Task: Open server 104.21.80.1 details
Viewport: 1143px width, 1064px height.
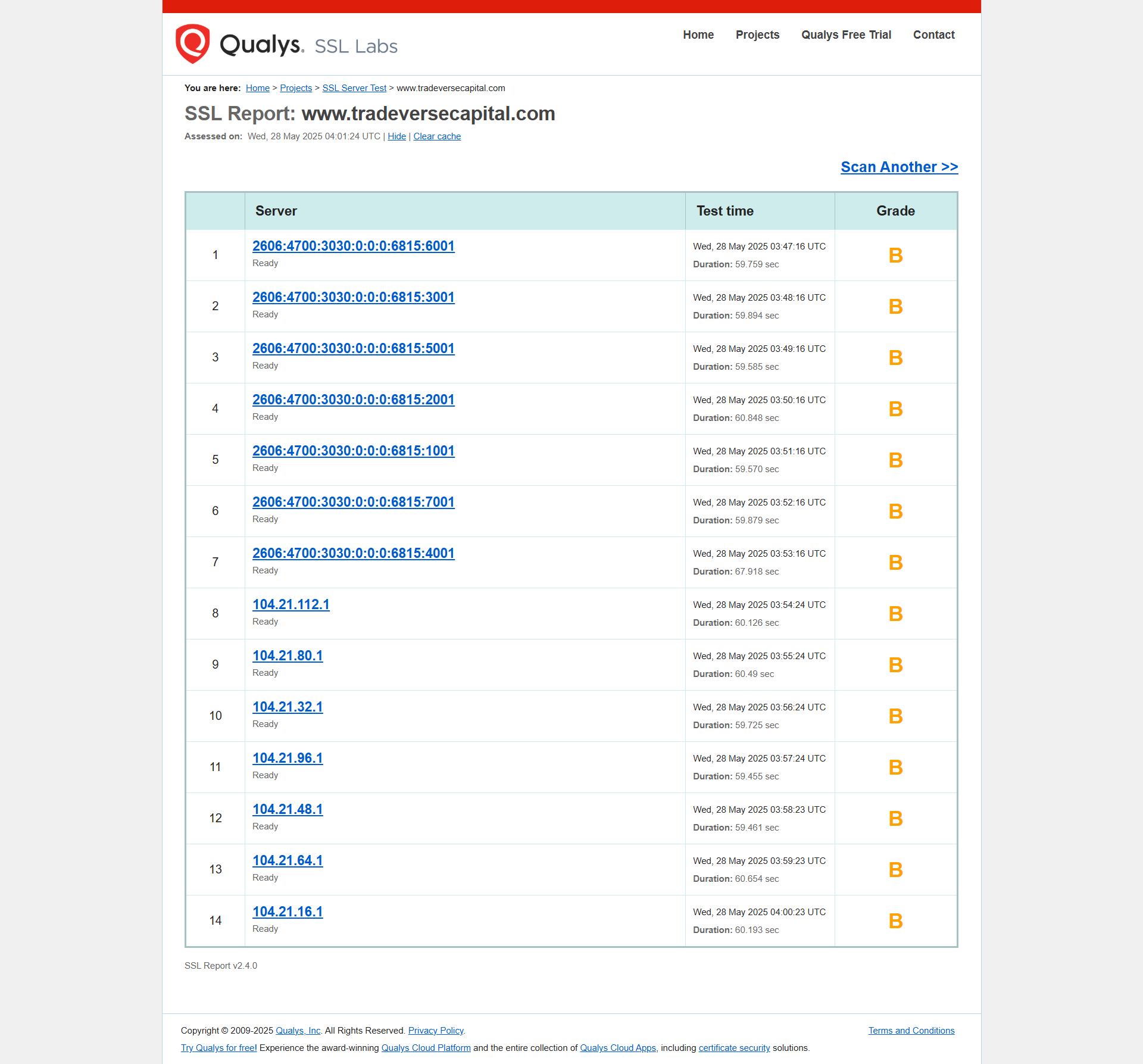Action: pos(288,656)
